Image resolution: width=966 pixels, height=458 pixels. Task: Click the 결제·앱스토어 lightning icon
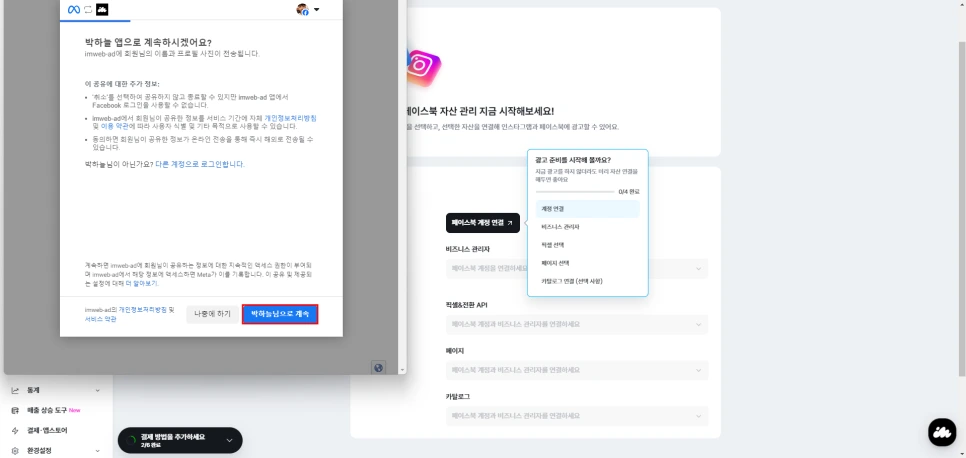(x=15, y=430)
